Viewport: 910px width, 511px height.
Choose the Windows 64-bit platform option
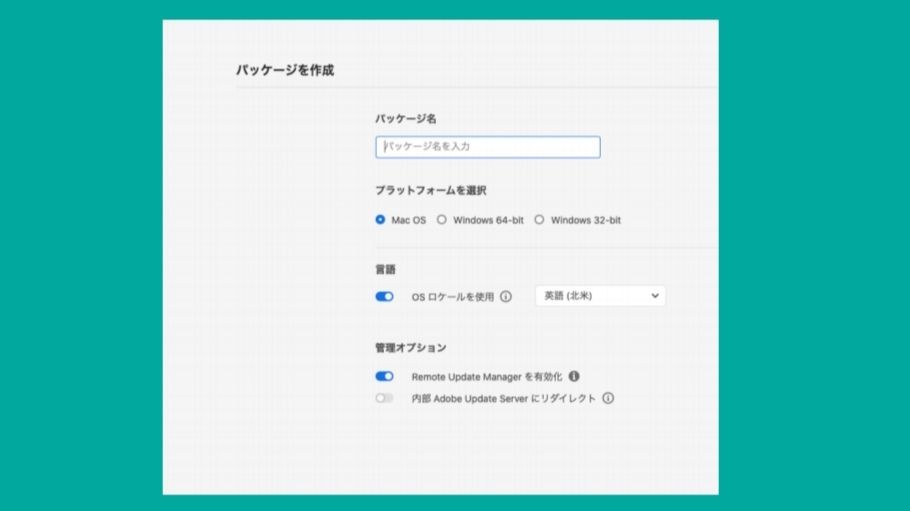(442, 220)
